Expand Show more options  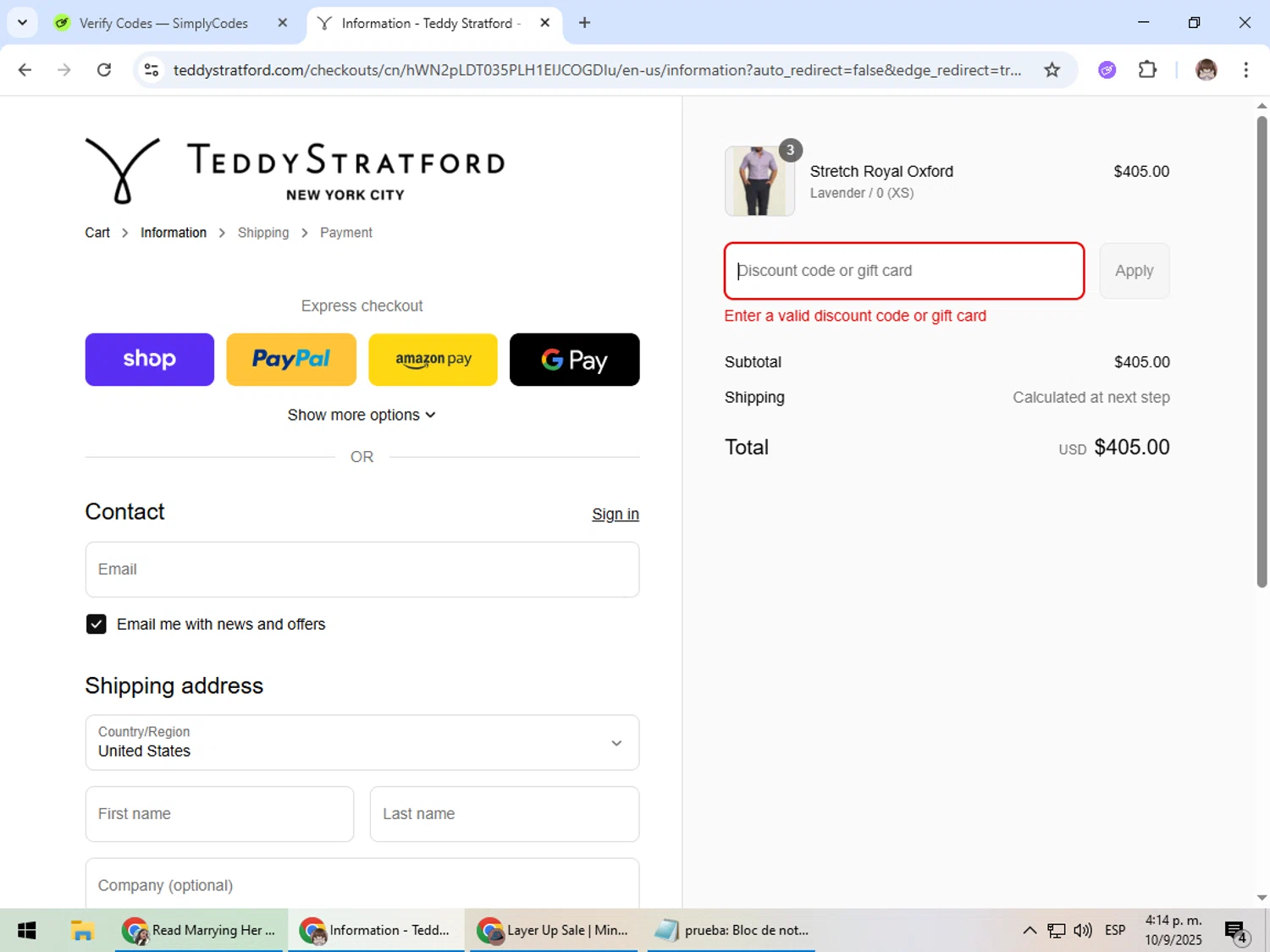coord(362,415)
